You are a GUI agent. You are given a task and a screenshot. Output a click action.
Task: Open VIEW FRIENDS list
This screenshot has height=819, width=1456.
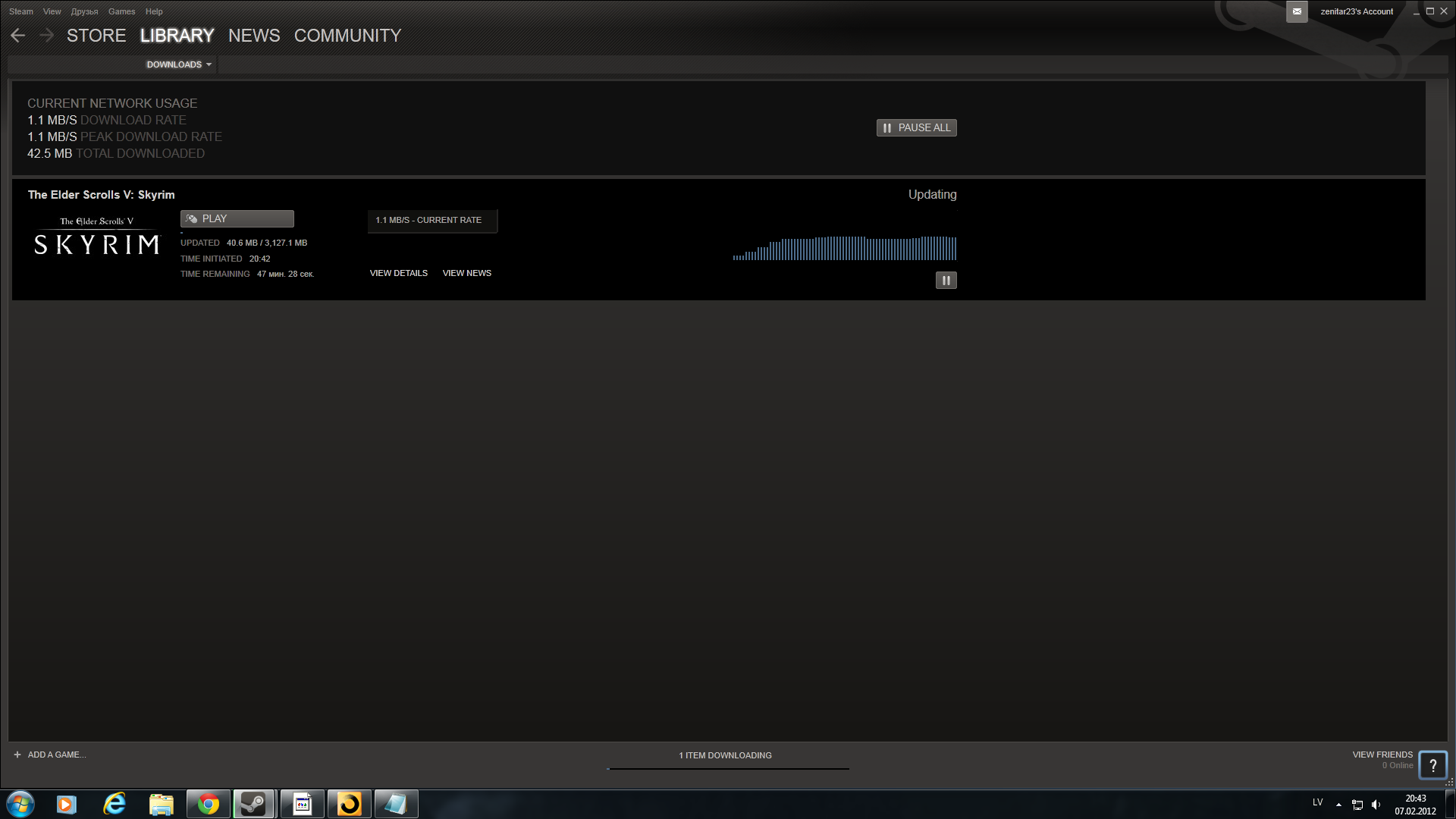click(1382, 755)
